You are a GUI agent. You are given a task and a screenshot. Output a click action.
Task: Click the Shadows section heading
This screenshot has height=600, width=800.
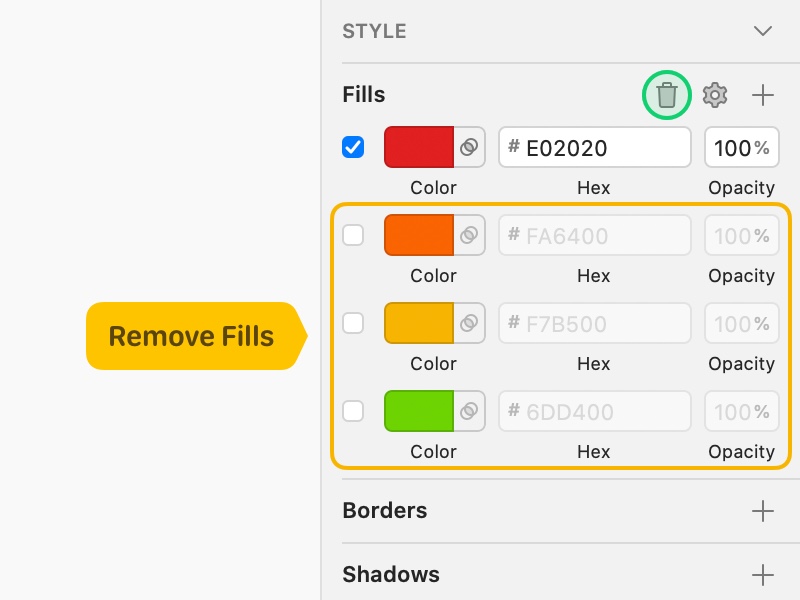click(x=391, y=574)
